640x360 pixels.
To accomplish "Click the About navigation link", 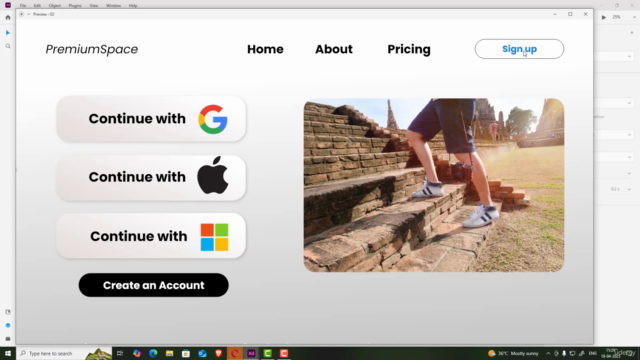I will pyautogui.click(x=333, y=49).
